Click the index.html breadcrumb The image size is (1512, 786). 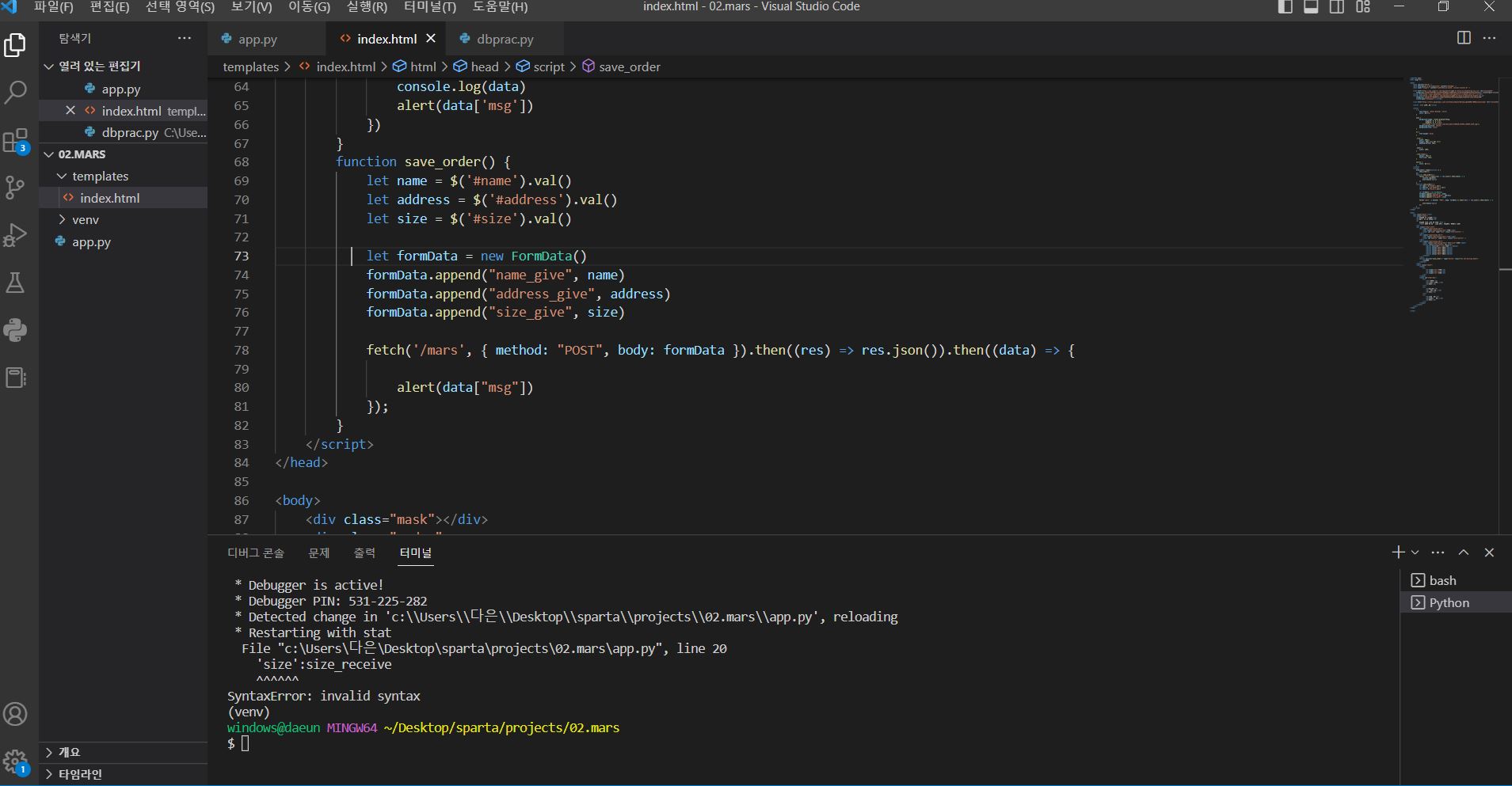pos(345,66)
